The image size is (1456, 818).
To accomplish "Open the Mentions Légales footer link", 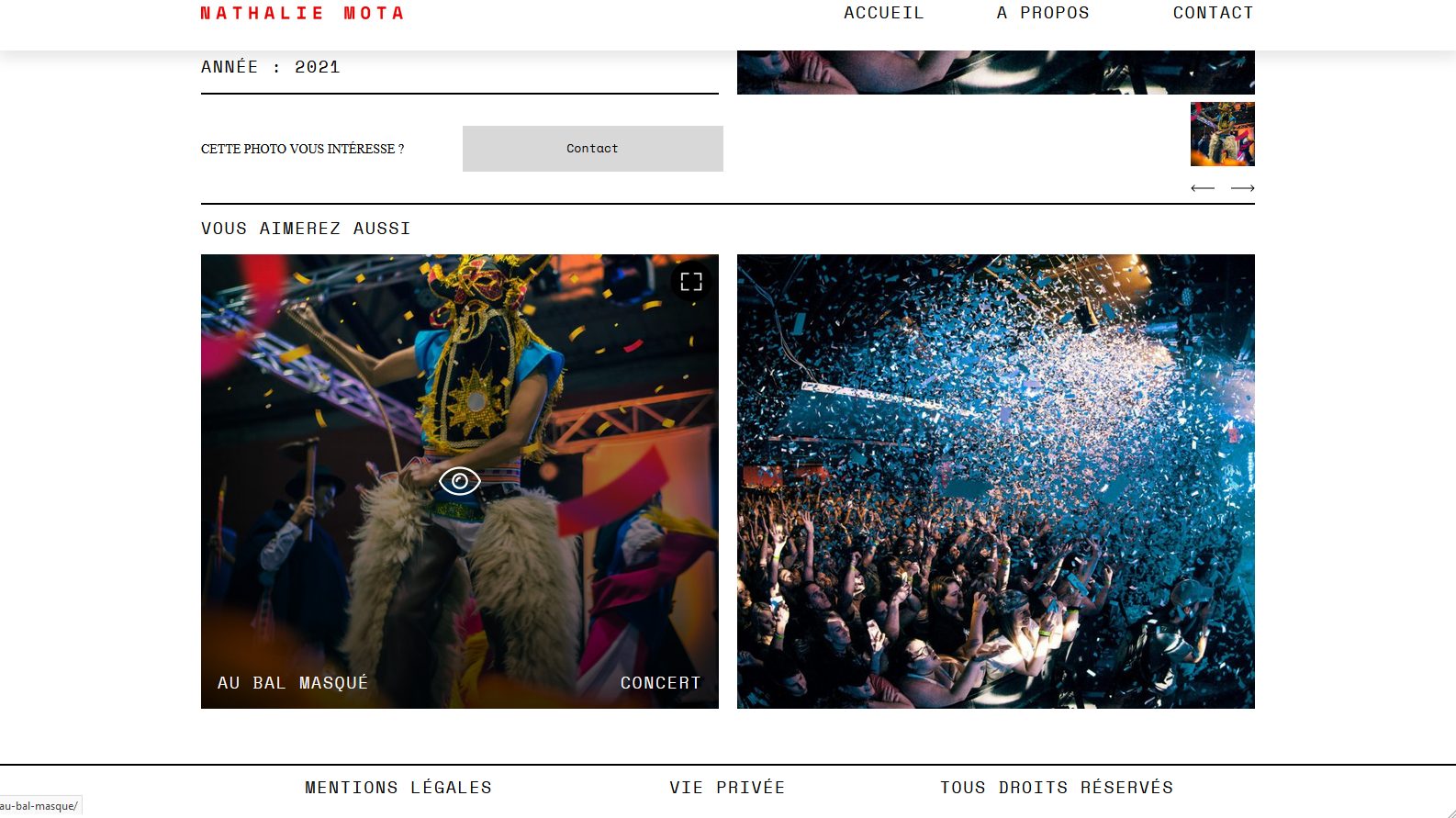I will pos(398,788).
